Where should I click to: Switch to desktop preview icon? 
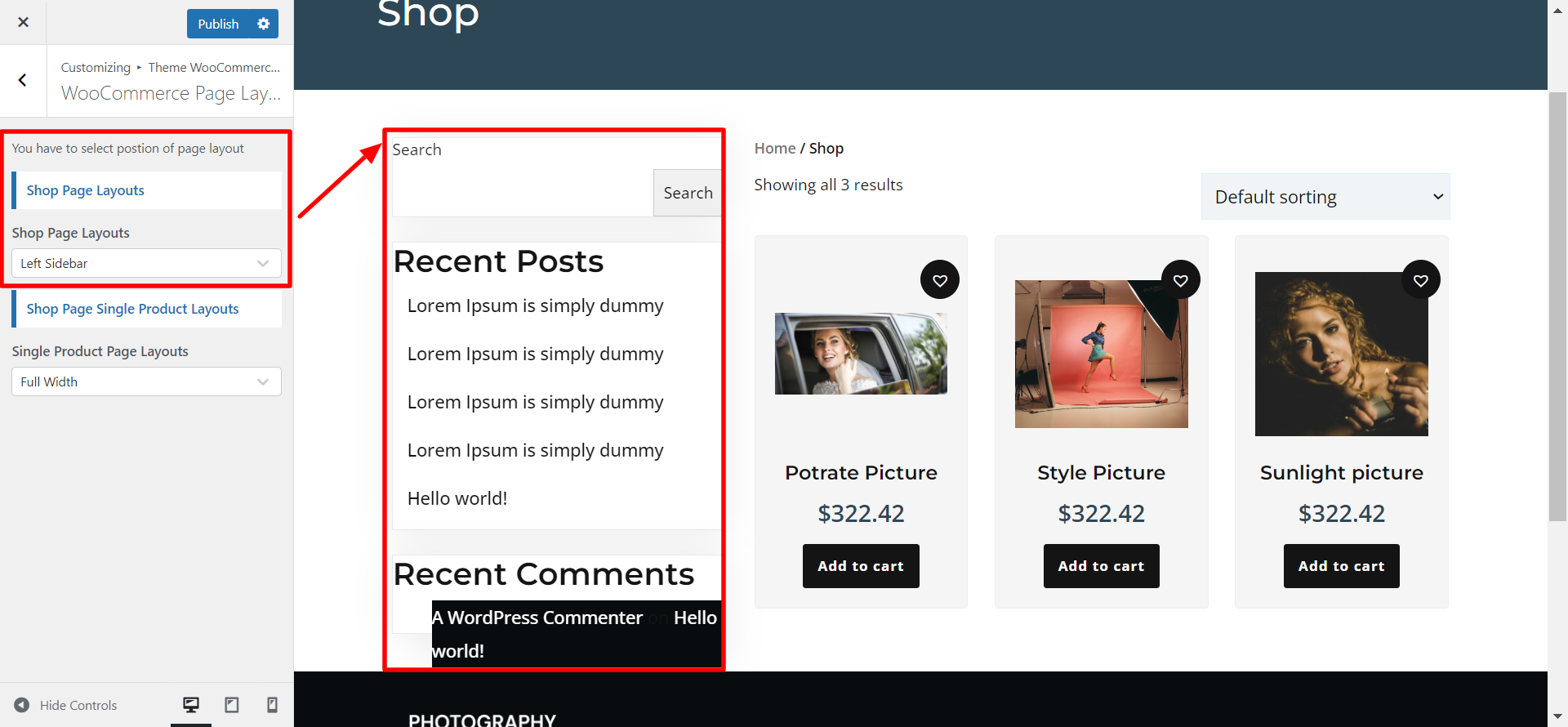click(191, 705)
